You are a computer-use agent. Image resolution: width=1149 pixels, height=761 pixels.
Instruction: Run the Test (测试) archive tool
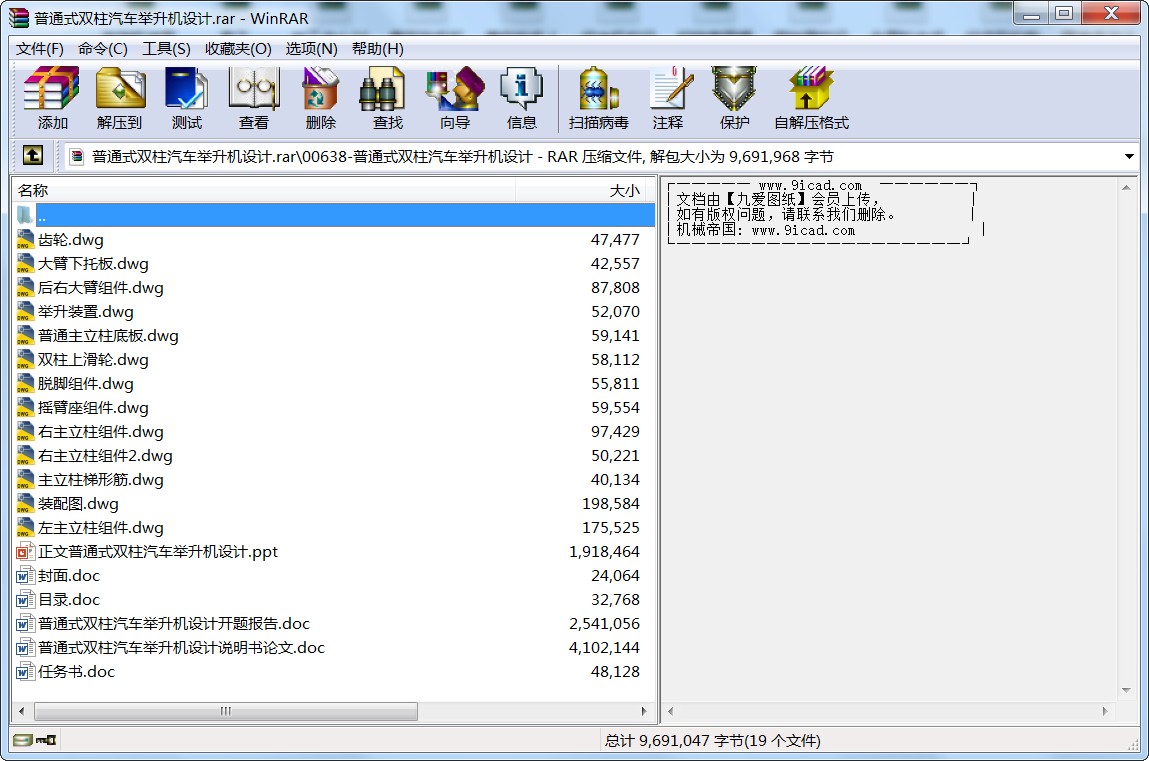click(186, 98)
